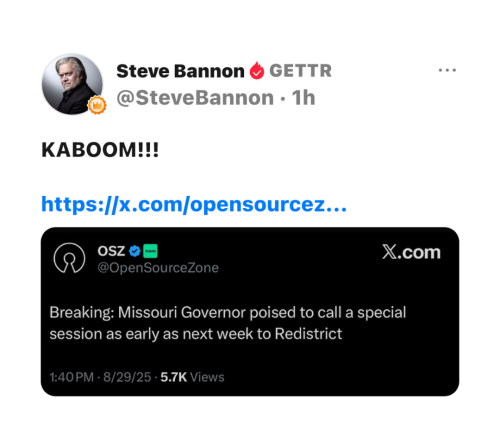Click the OSZ open-source keyhole logo

click(69, 258)
